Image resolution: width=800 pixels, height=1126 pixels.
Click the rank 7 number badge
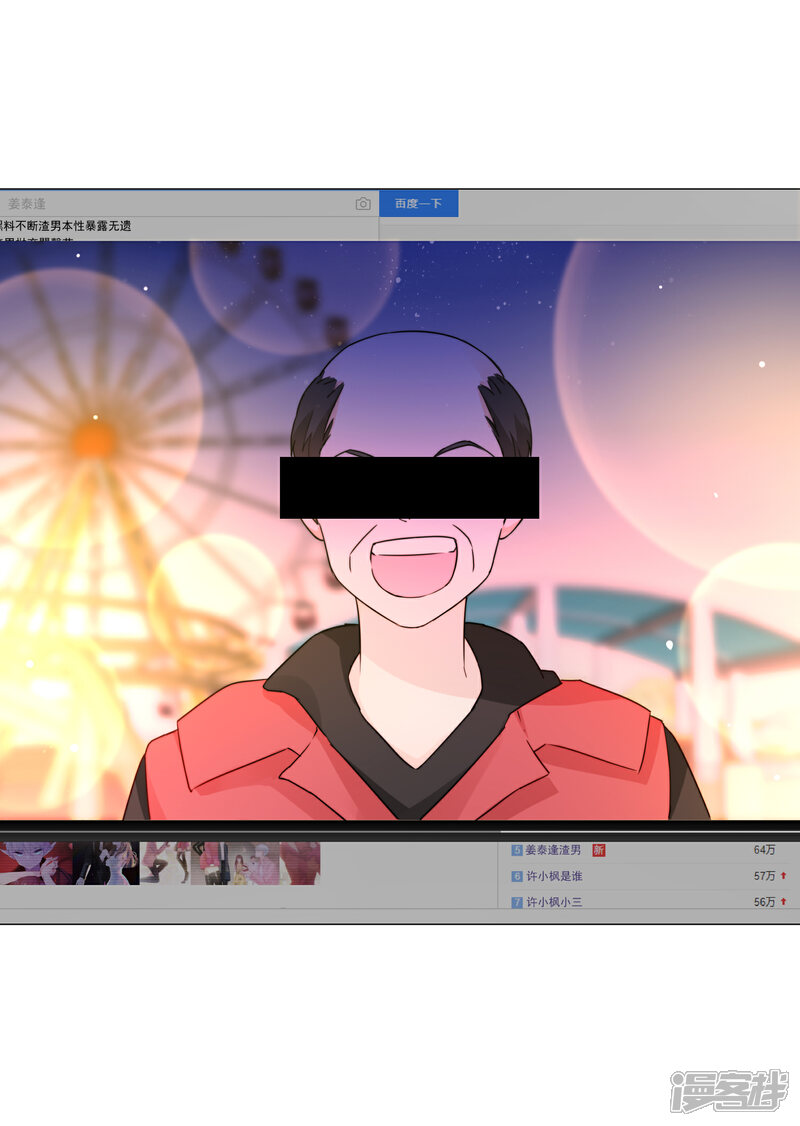517,902
